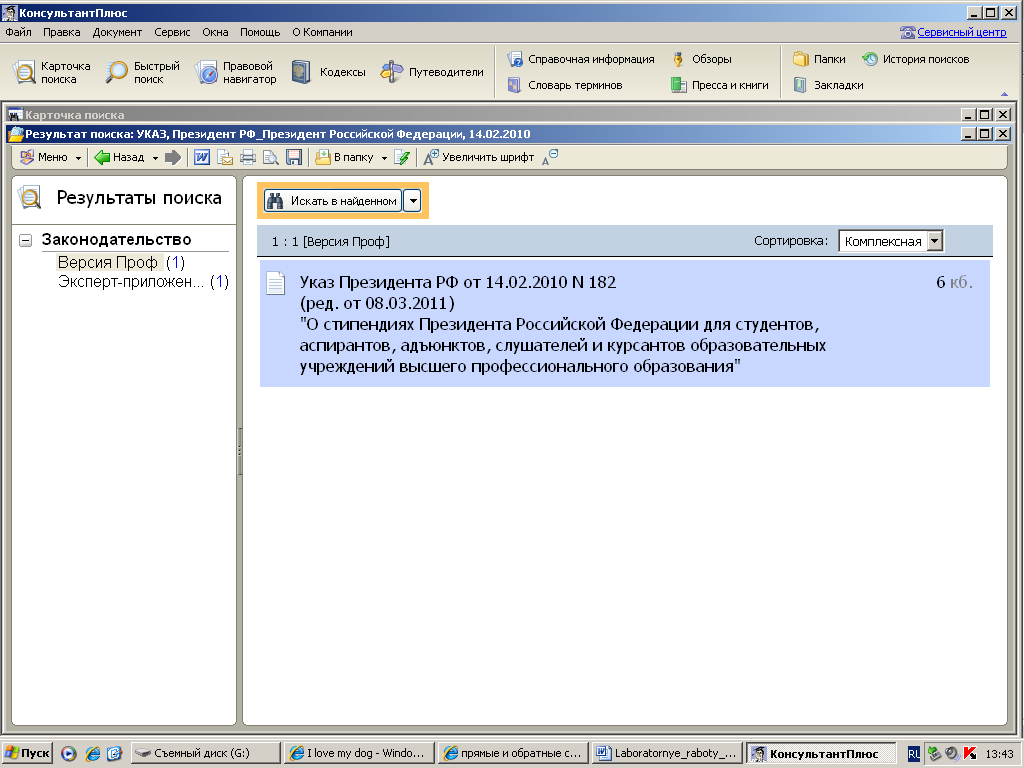Launch Internet Explorer quick launch icon
The width and height of the screenshot is (1024, 768).
pos(93,754)
